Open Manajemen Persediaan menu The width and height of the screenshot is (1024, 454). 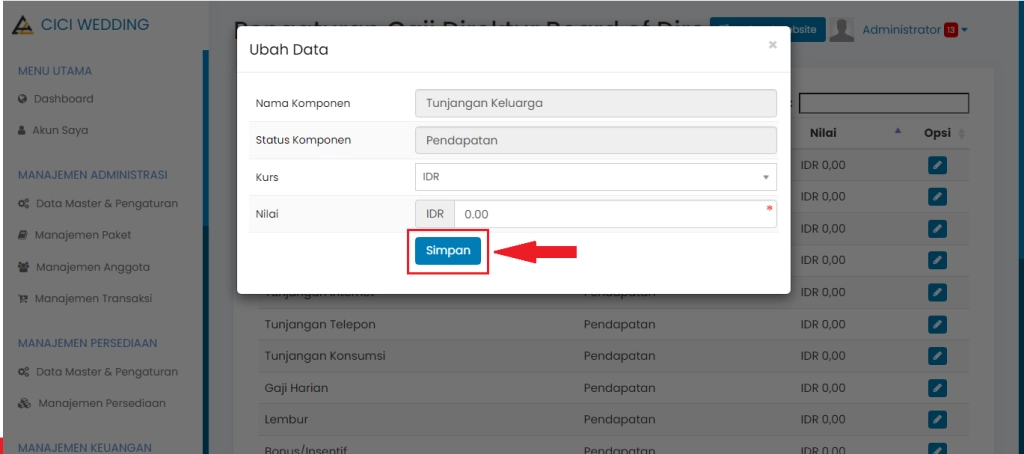[102, 403]
